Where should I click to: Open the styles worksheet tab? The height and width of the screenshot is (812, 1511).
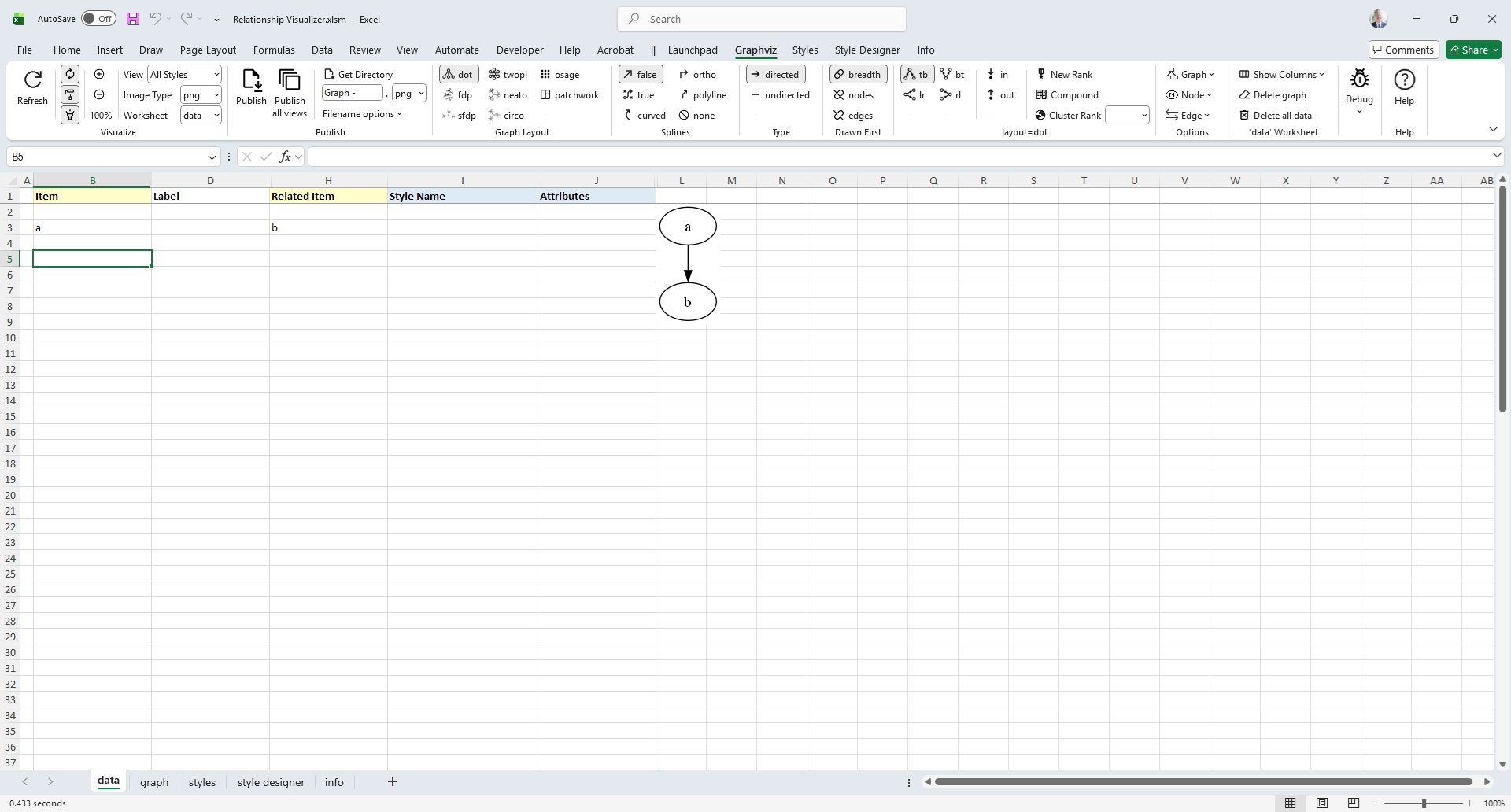(x=202, y=782)
